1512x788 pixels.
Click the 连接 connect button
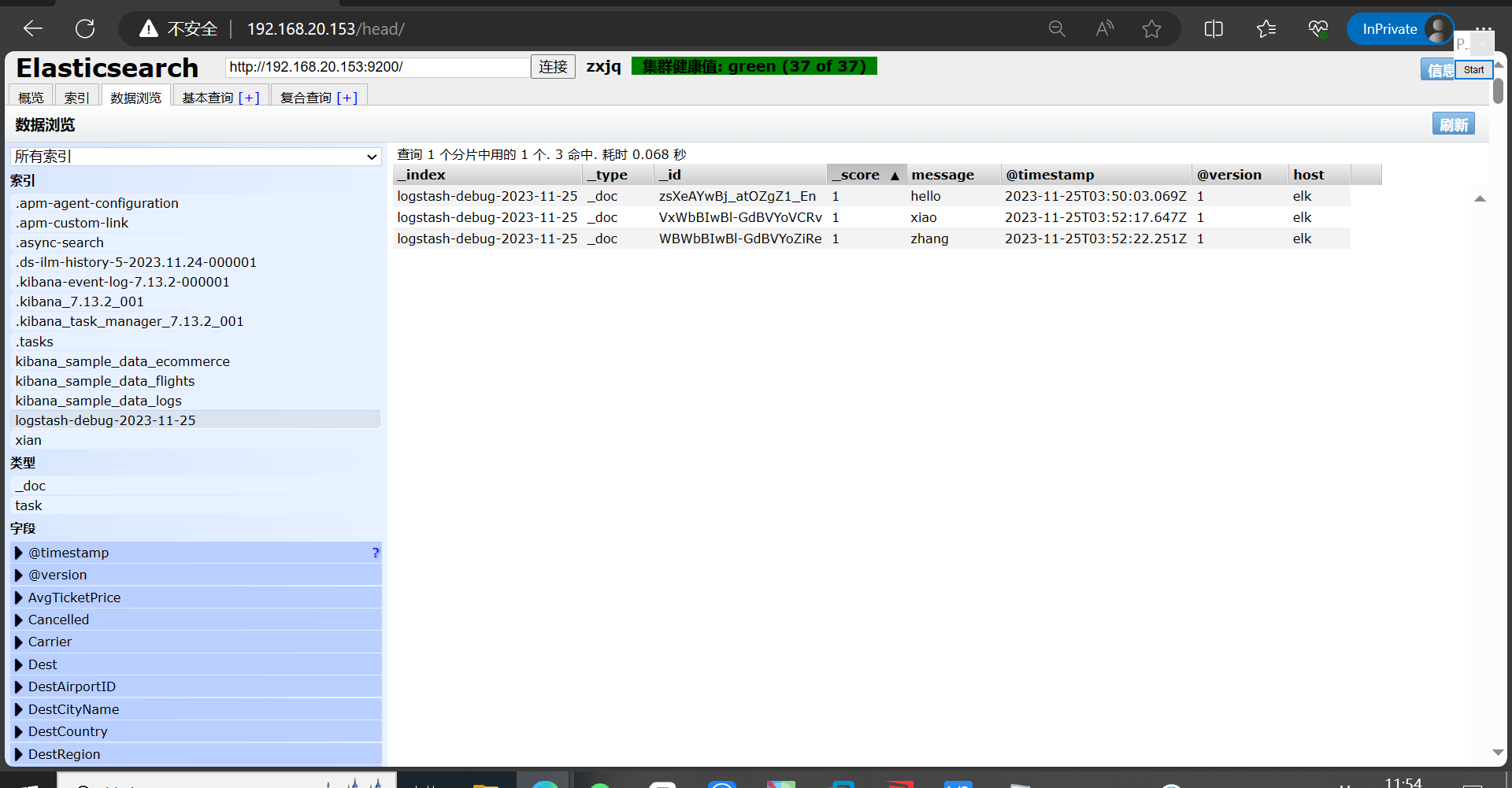tap(553, 67)
